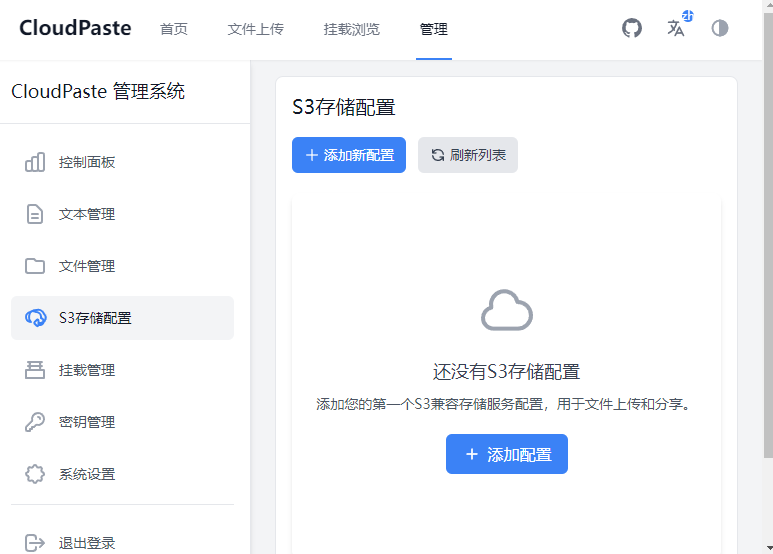
Task: Click the 文件管理 folder icon
Action: pyautogui.click(x=35, y=266)
